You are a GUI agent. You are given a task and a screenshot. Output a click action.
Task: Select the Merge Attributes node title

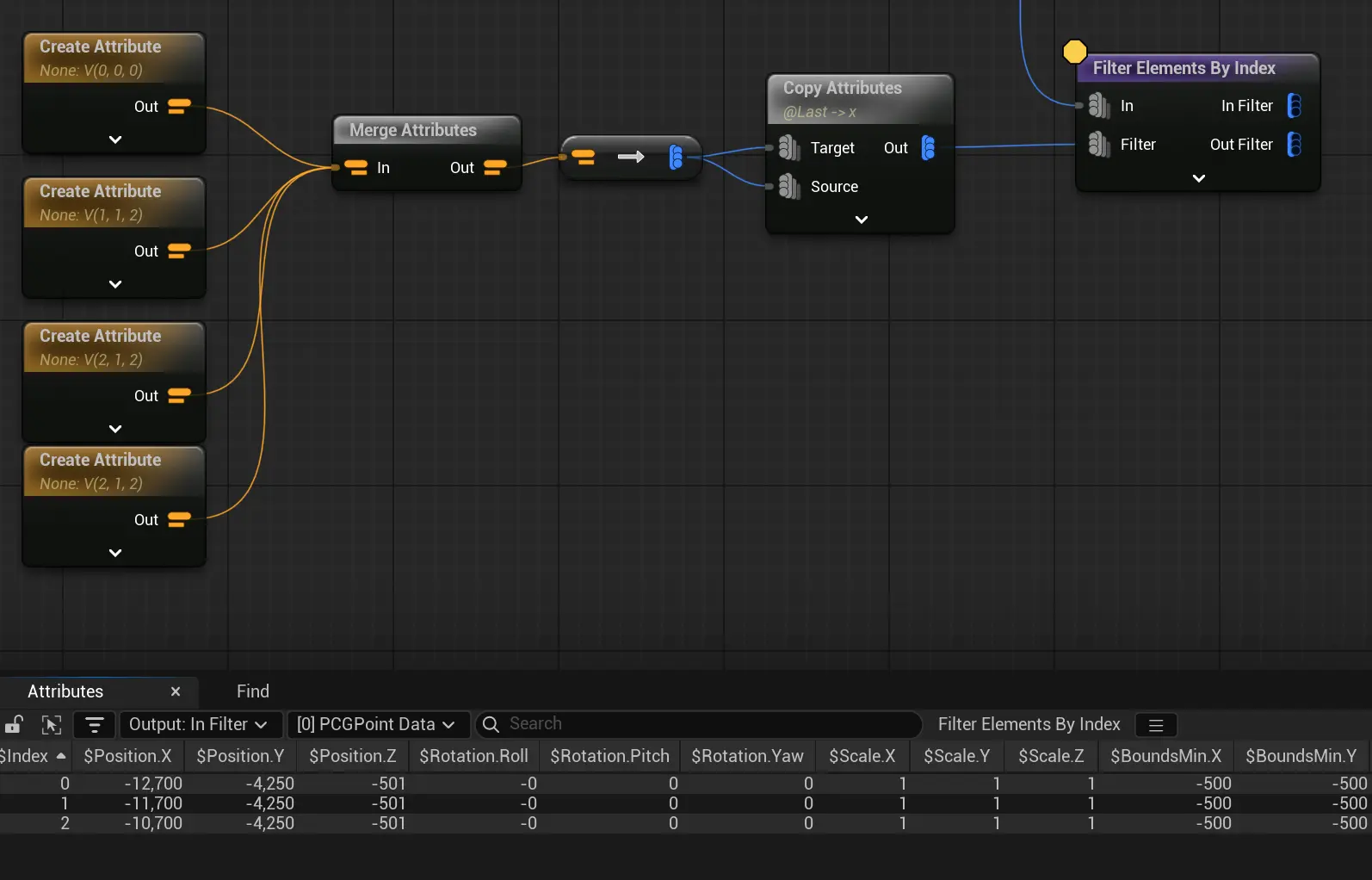coord(413,130)
